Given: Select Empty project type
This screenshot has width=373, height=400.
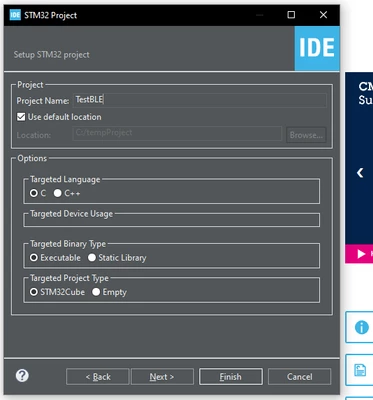Looking at the screenshot, I should (x=96, y=292).
